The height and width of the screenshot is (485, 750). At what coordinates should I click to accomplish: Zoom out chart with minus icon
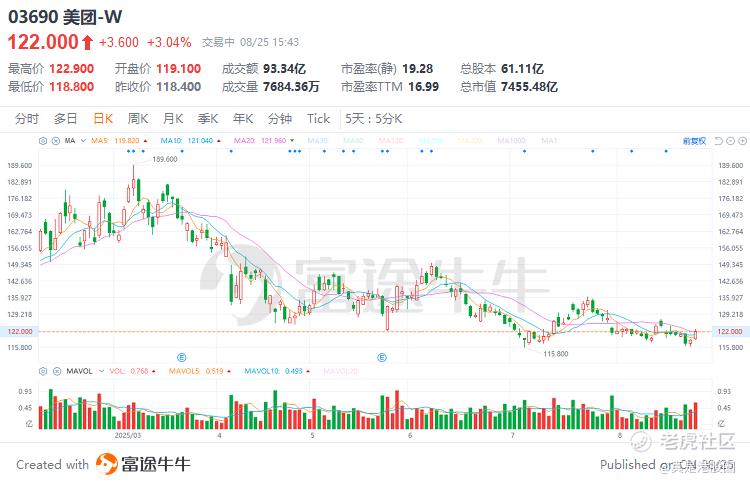[730, 141]
